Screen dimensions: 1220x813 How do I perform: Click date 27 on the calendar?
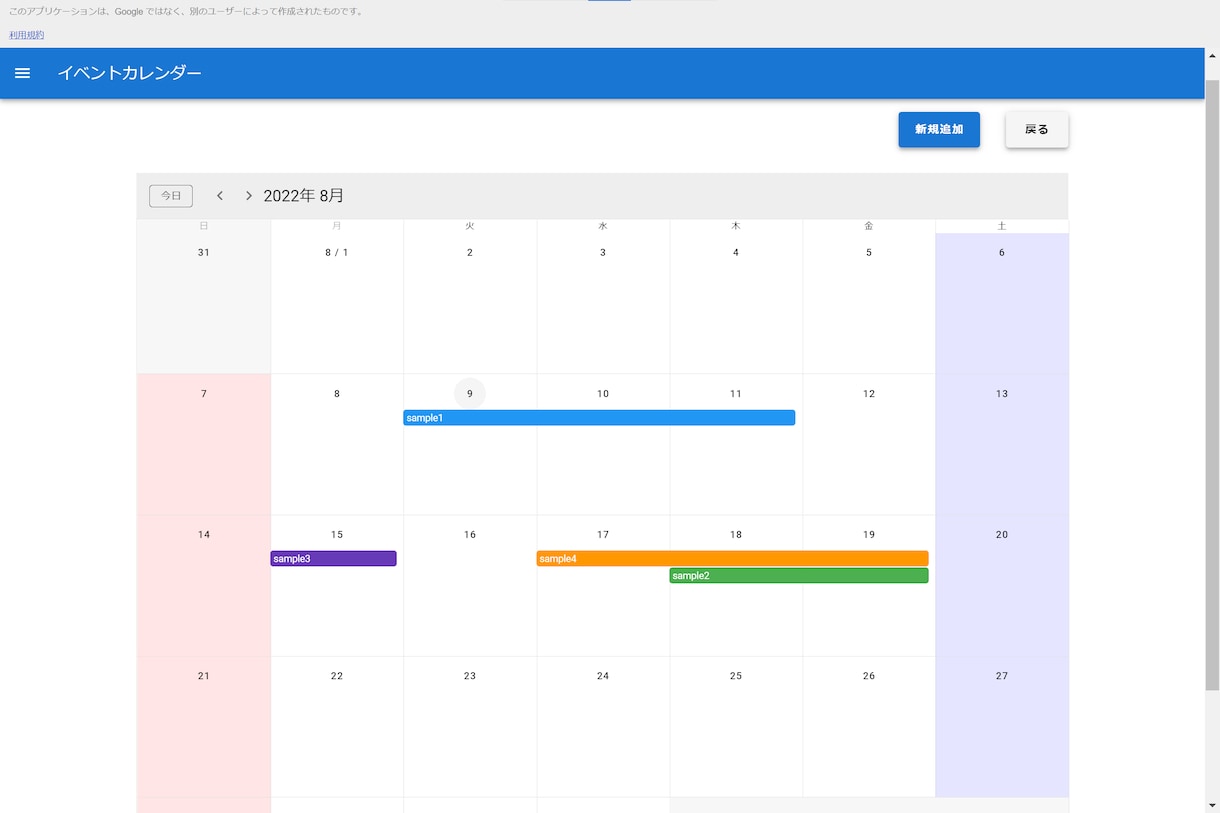point(1002,676)
